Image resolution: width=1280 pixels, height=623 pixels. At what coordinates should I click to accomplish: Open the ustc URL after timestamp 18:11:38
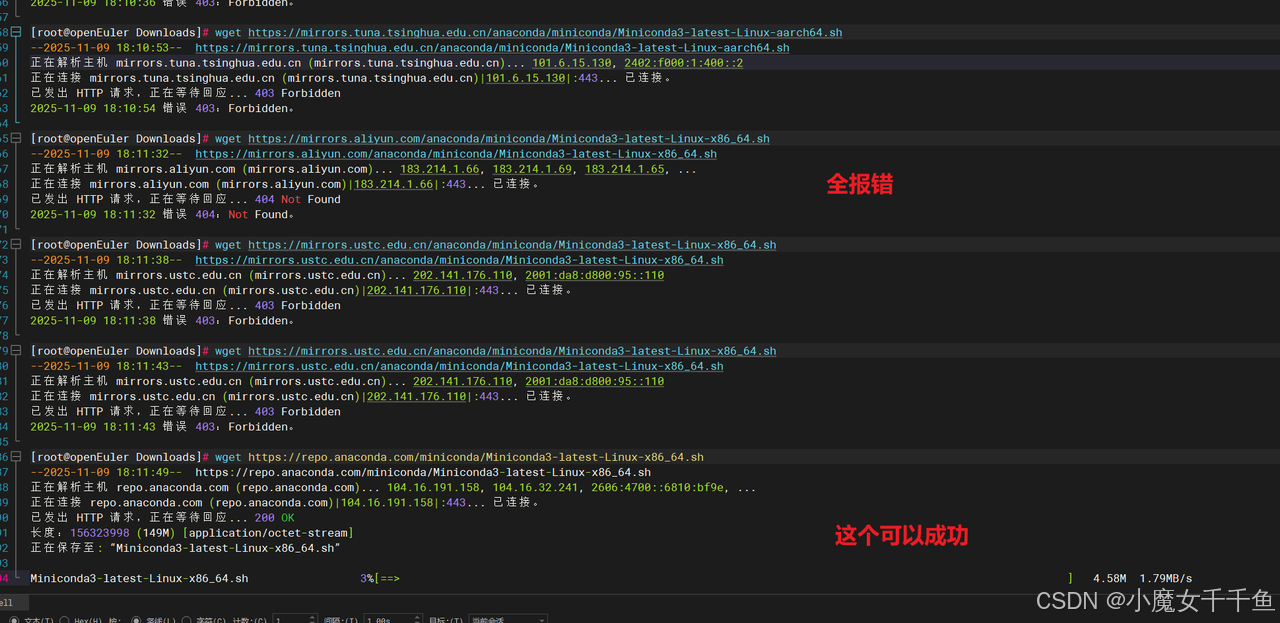point(459,260)
